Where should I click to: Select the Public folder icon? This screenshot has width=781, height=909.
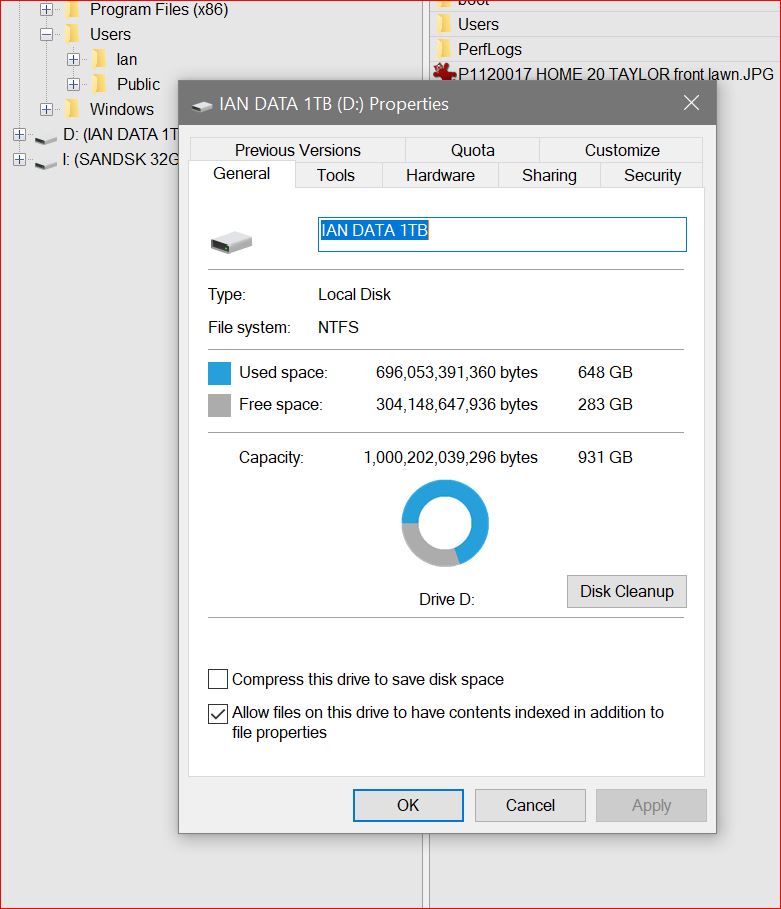99,84
